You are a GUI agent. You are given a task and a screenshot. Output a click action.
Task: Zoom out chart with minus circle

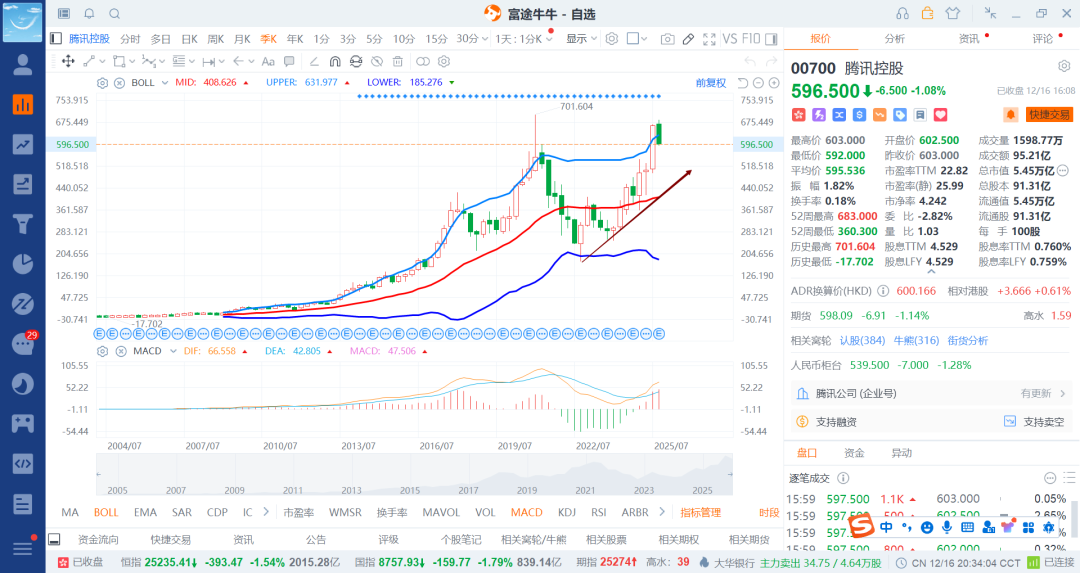(x=758, y=83)
